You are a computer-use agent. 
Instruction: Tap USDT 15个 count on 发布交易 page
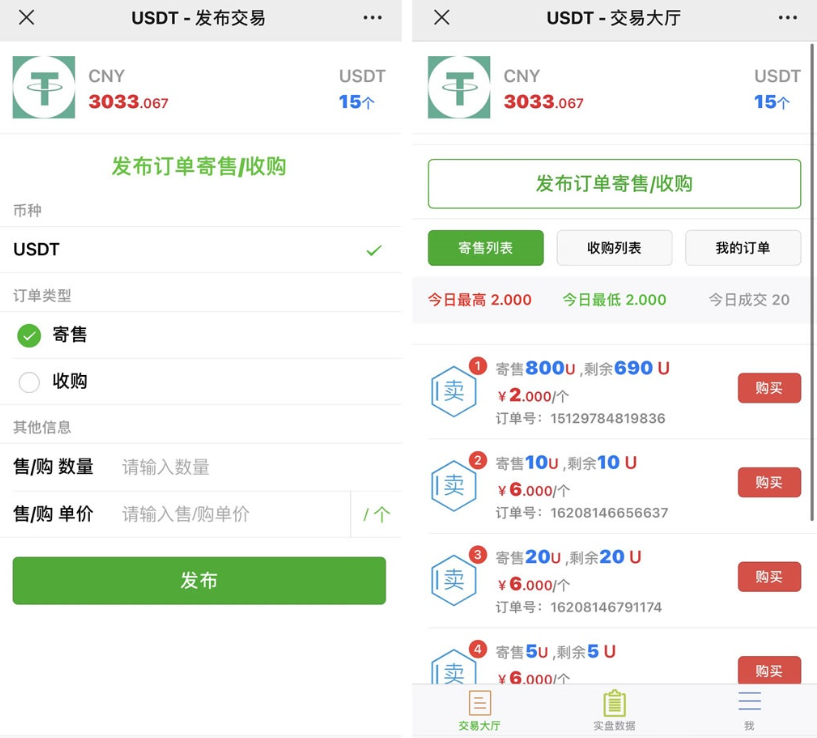(356, 102)
